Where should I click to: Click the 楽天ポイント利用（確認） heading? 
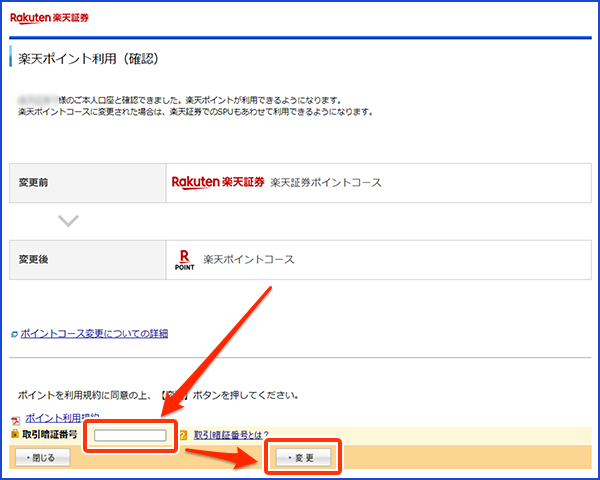click(x=89, y=59)
